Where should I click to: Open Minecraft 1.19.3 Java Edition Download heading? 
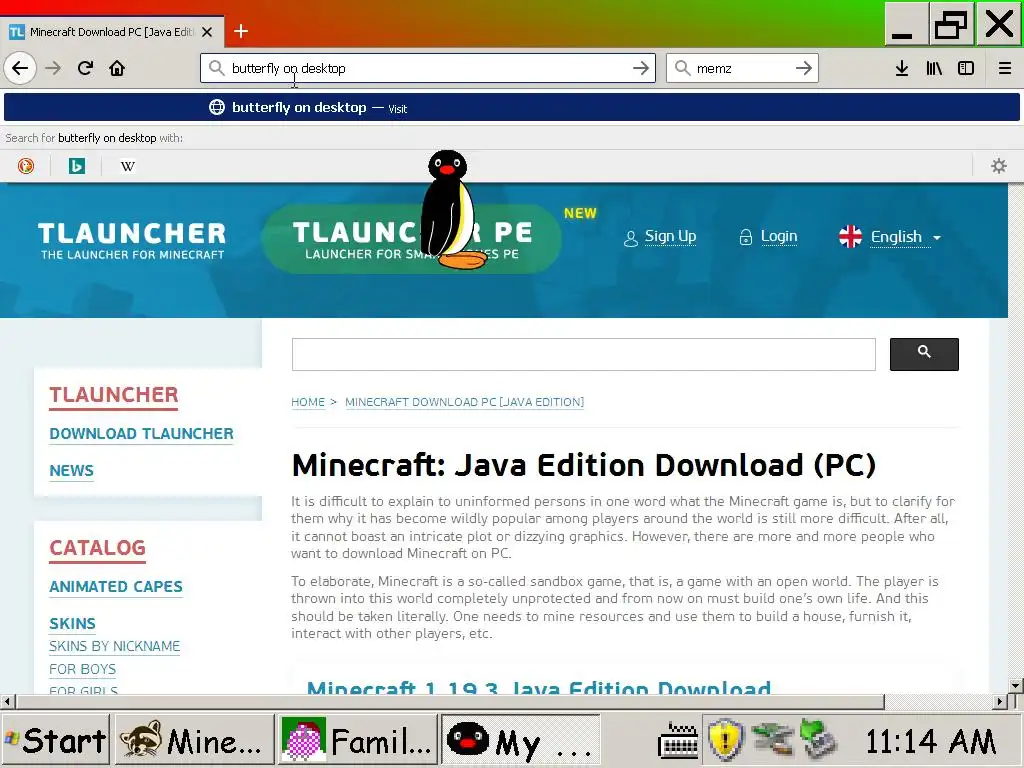point(539,687)
